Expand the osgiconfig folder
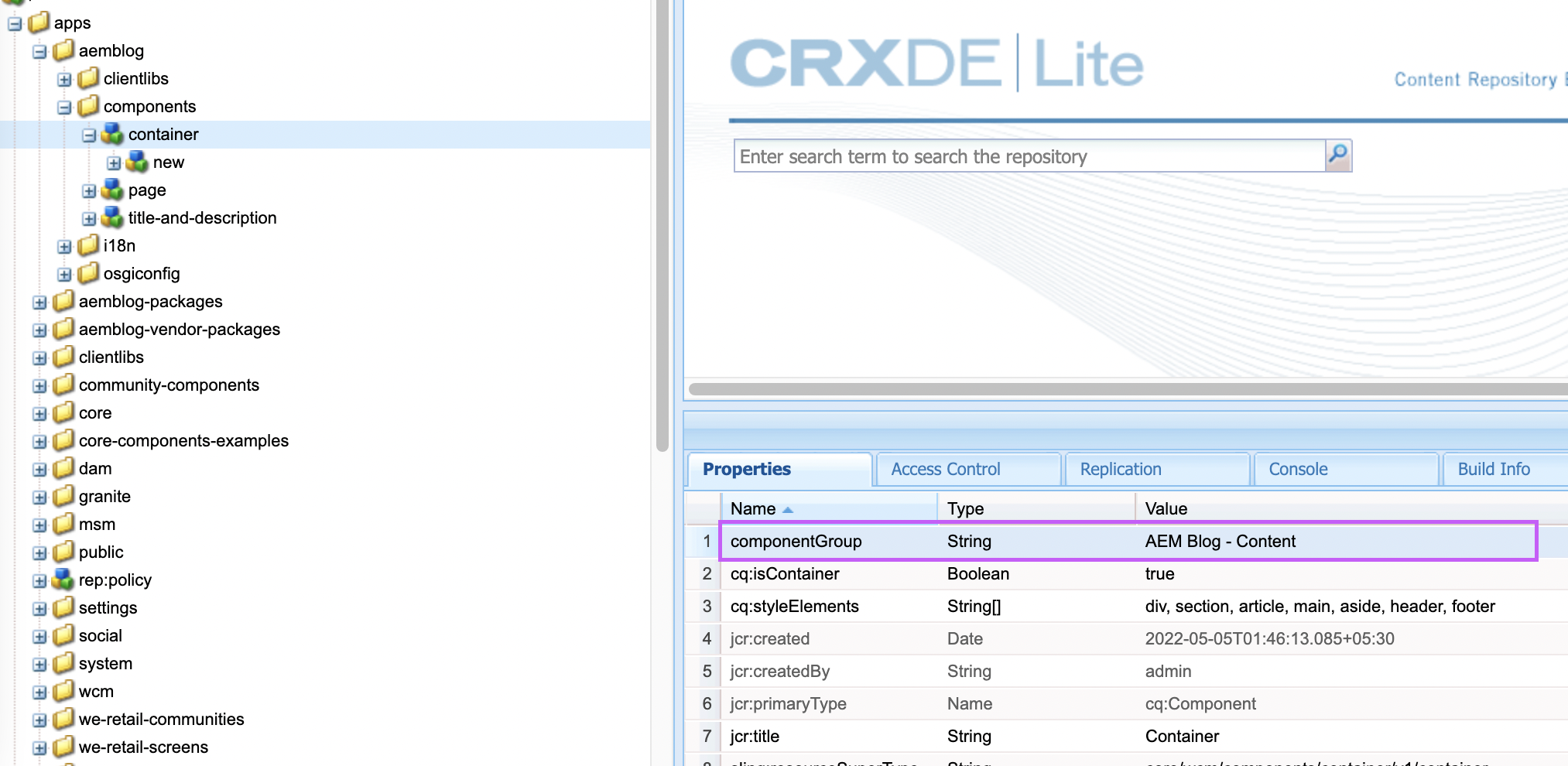 coord(64,275)
